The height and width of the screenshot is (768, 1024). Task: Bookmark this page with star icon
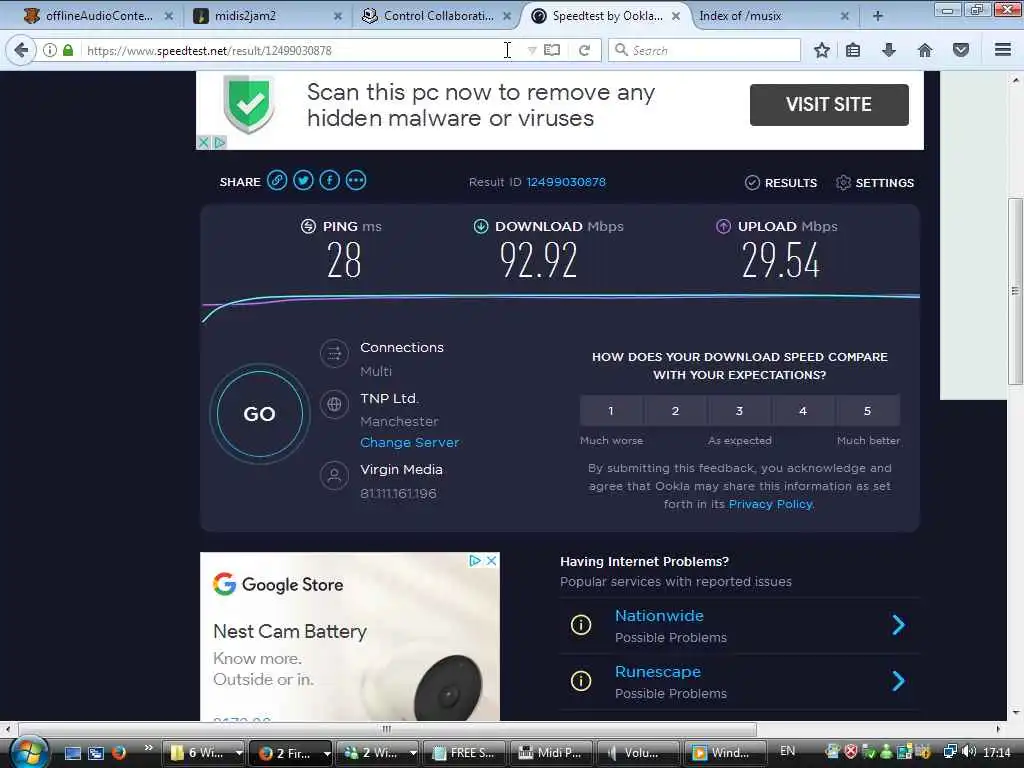click(x=822, y=50)
